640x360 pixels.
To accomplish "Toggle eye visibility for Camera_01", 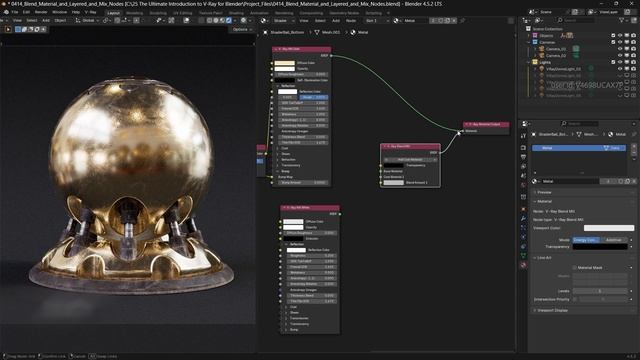I will [620, 49].
